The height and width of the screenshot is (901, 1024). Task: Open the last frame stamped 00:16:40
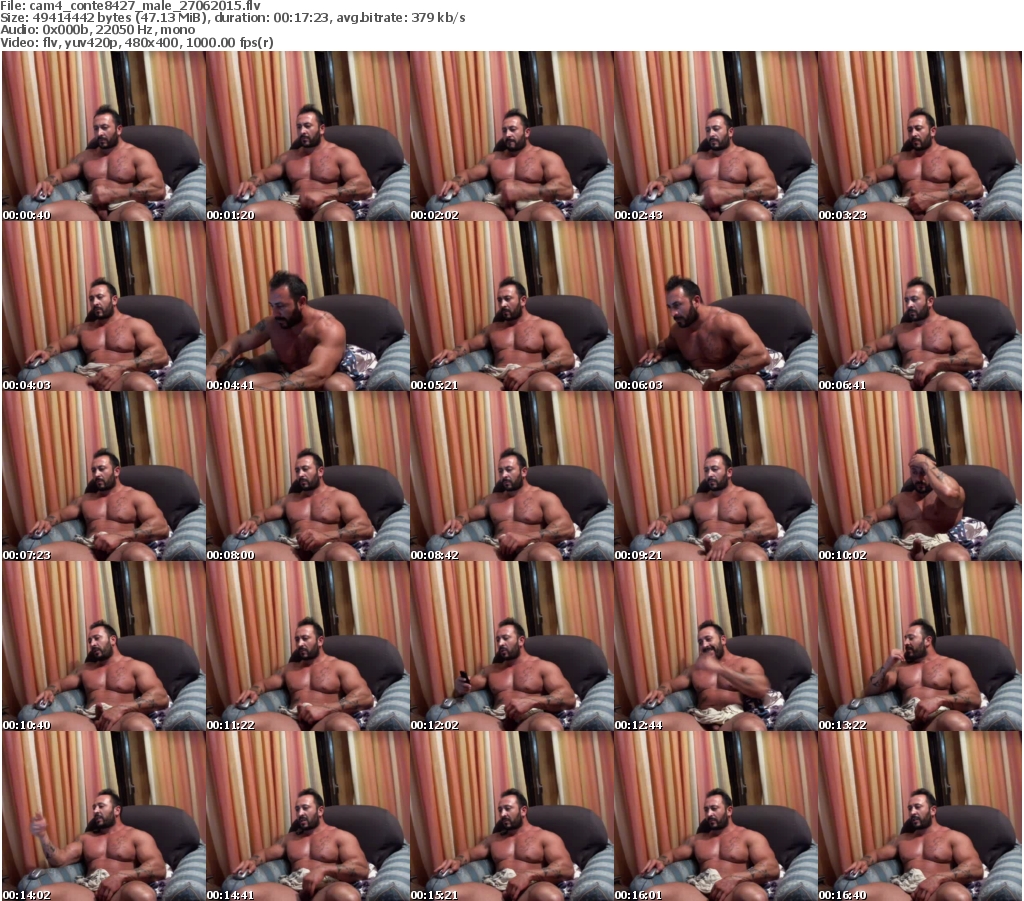pyautogui.click(x=920, y=816)
